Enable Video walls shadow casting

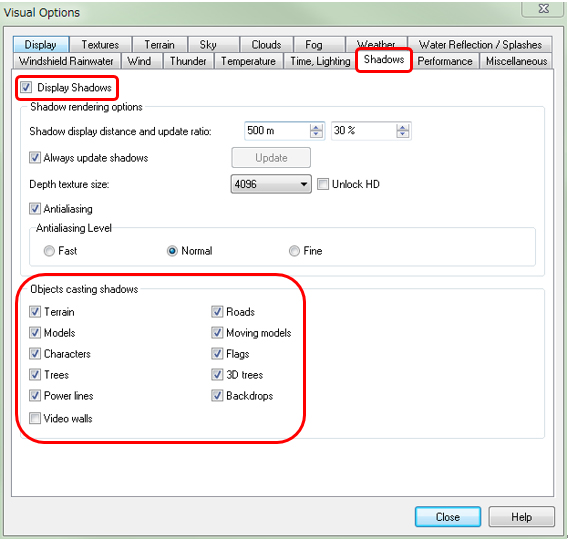point(35,418)
